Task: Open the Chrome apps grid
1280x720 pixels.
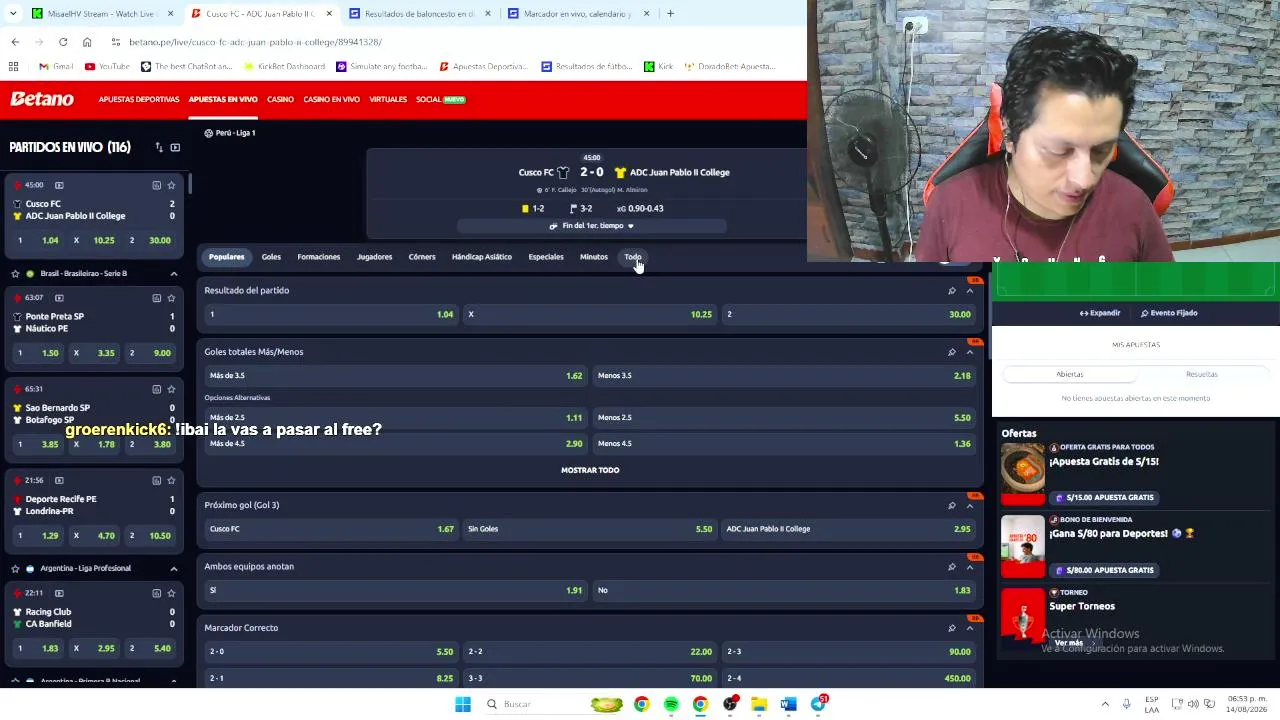Action: pyautogui.click(x=14, y=67)
